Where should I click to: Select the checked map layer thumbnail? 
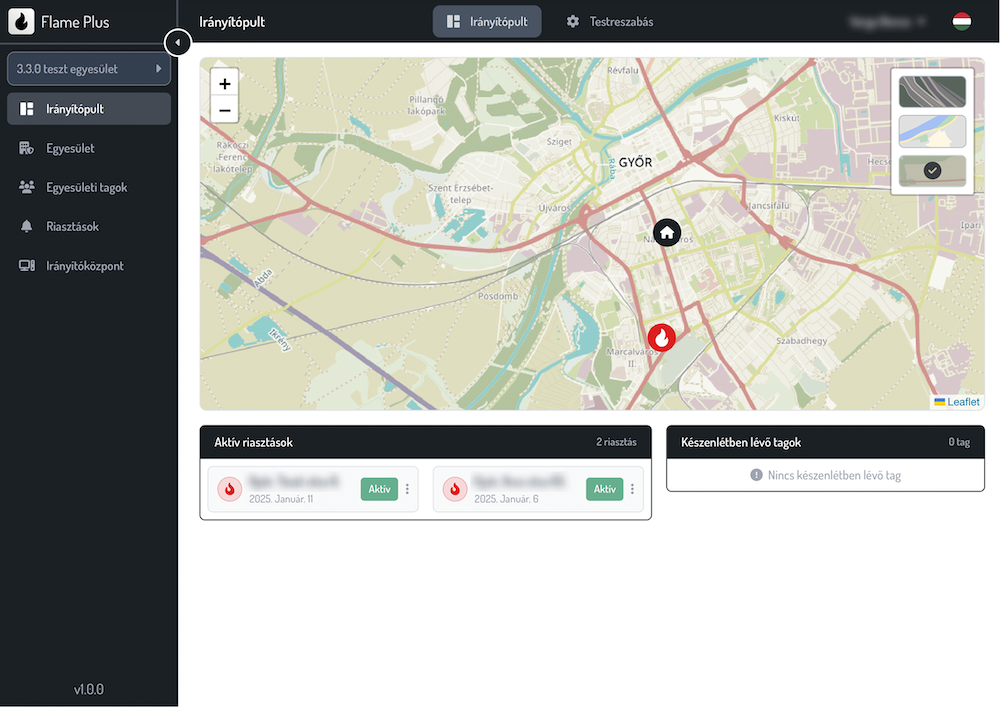pyautogui.click(x=932, y=171)
